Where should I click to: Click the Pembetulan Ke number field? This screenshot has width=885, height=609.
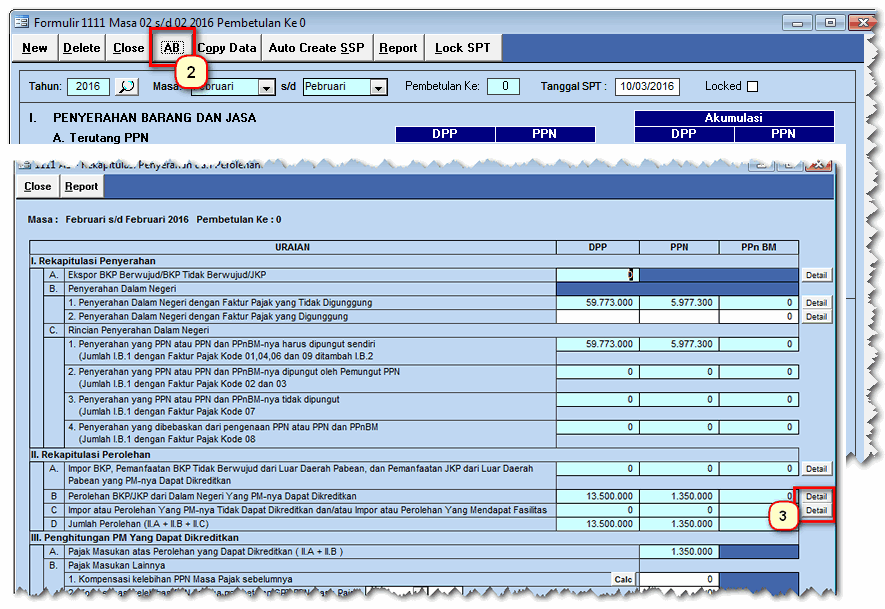[504, 87]
